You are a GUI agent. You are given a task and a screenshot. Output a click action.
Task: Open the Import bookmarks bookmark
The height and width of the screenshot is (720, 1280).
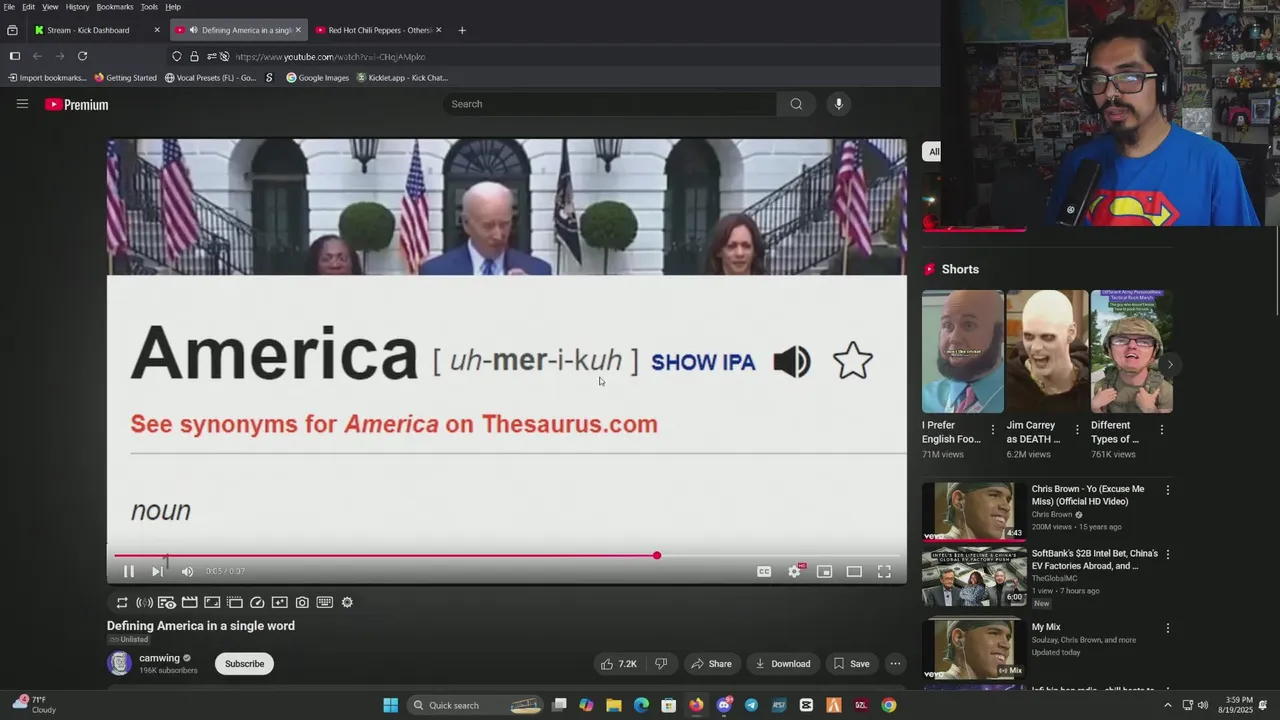pyautogui.click(x=47, y=78)
